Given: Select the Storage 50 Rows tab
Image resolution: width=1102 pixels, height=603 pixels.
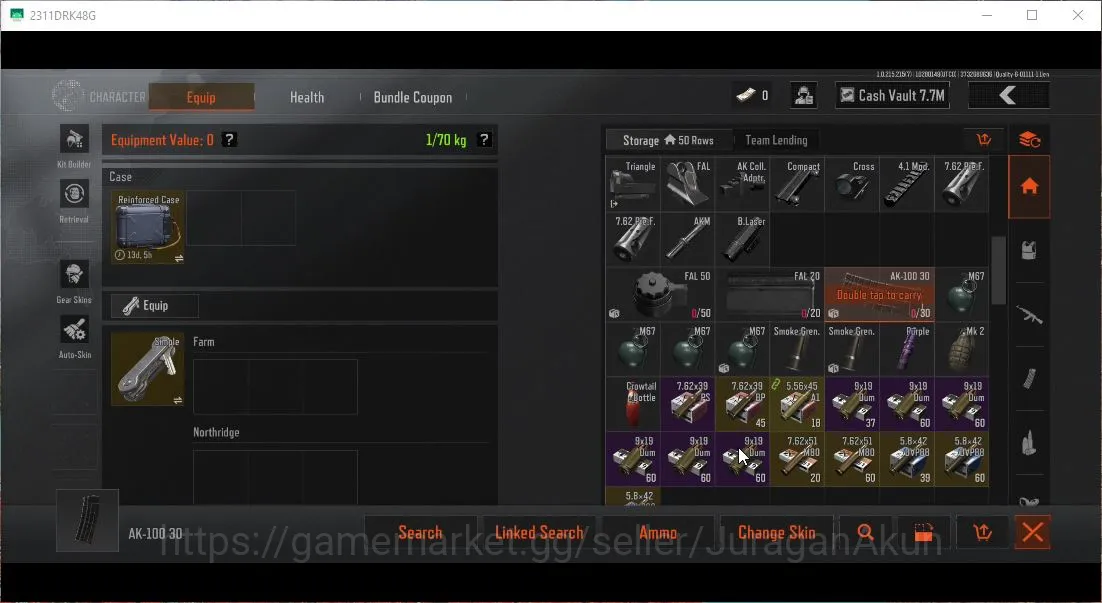Looking at the screenshot, I should coord(668,140).
